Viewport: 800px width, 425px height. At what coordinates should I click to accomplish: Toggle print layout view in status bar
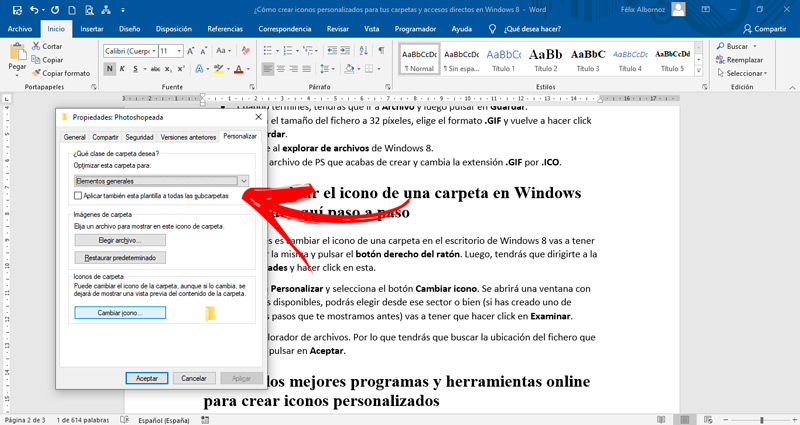[685, 420]
